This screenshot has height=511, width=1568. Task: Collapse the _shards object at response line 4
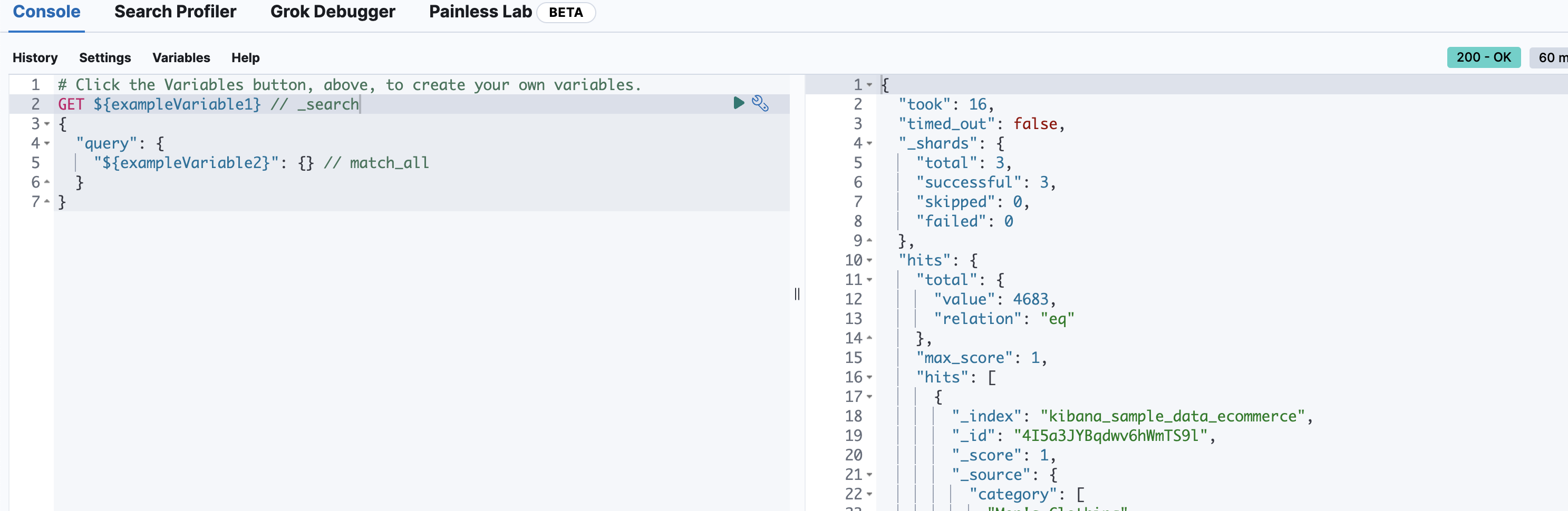869,144
